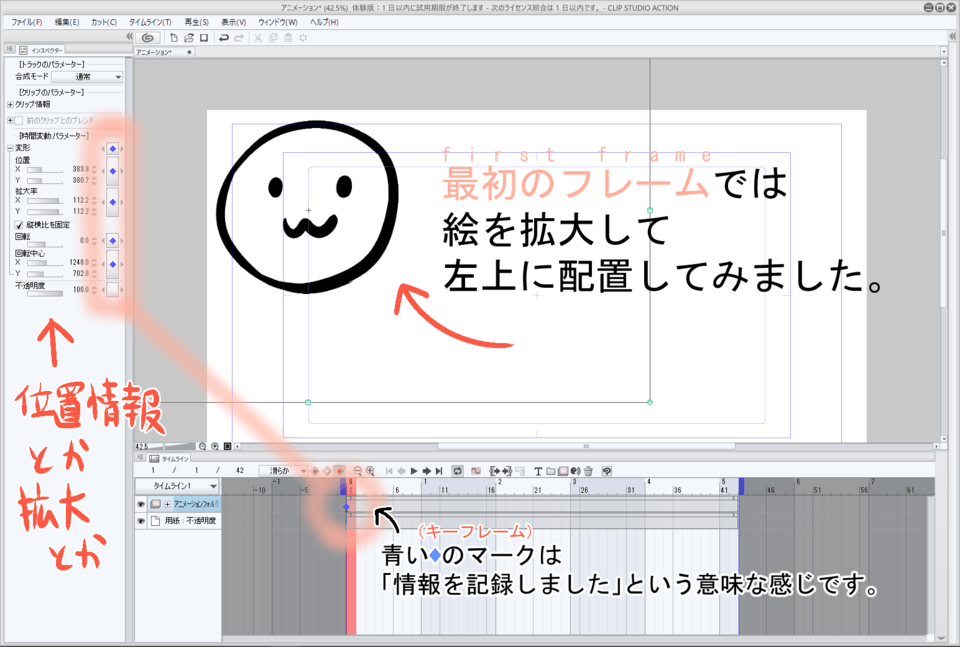Uncheck 縦横比を固定 (fix aspect ratio)
This screenshot has width=960, height=647.
click(18, 225)
